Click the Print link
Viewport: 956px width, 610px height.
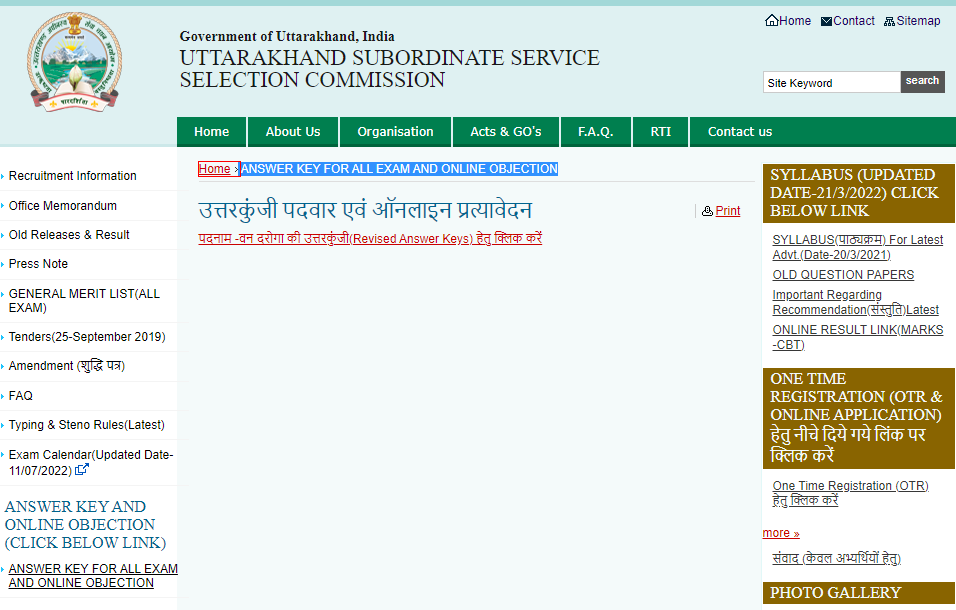coord(728,211)
